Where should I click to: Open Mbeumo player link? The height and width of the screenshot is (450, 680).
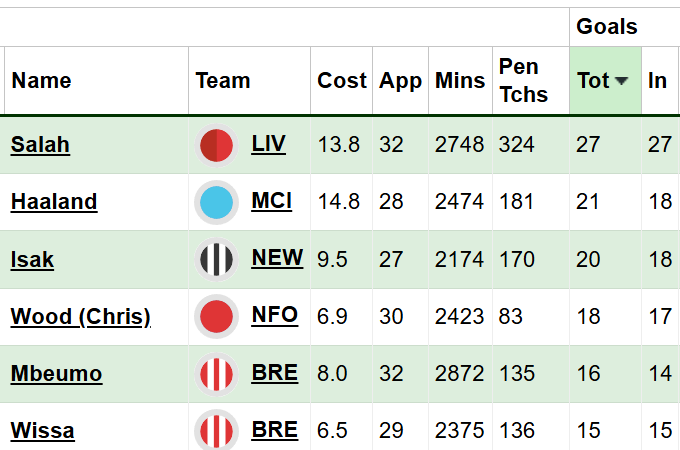point(56,374)
